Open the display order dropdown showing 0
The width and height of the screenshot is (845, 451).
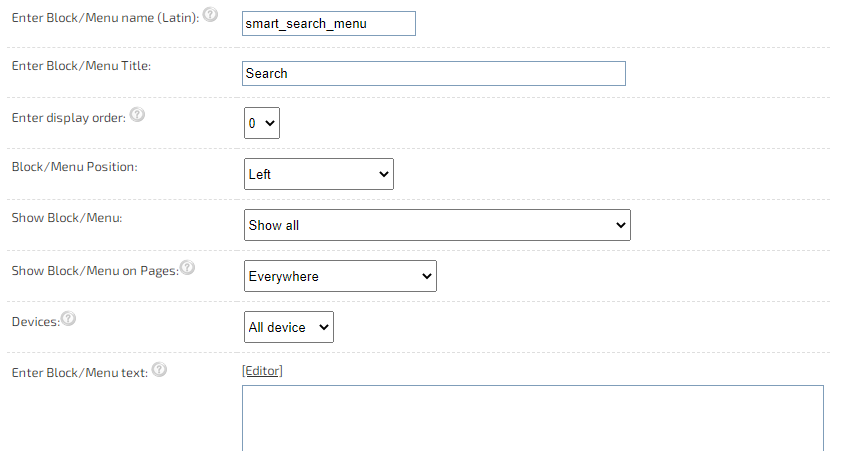pyautogui.click(x=262, y=123)
